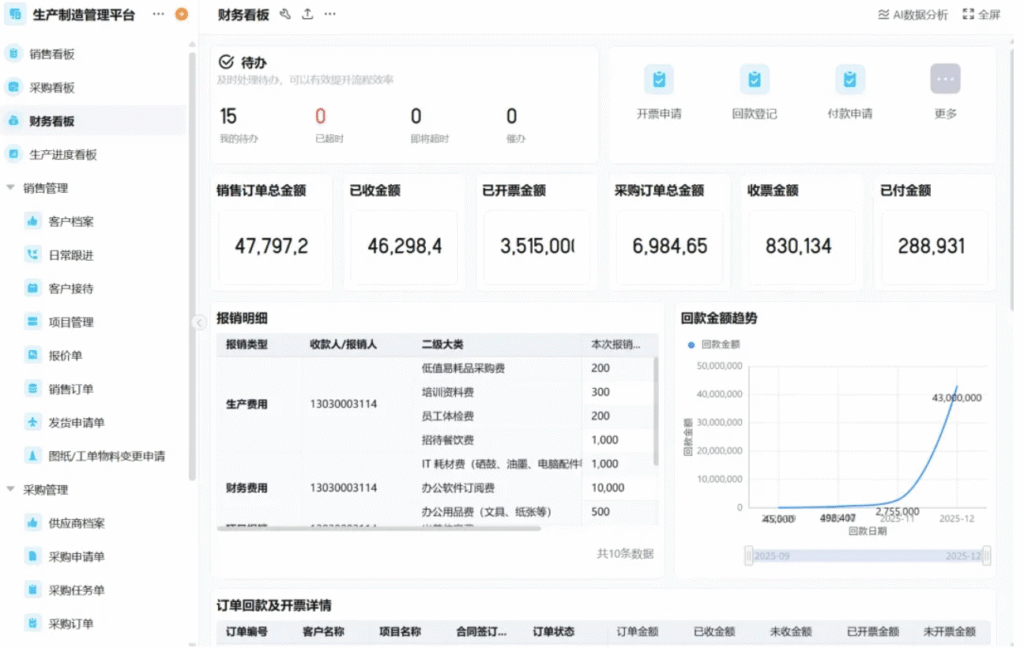Collapse the 销售管理 sidebar group

pyautogui.click(x=11, y=188)
